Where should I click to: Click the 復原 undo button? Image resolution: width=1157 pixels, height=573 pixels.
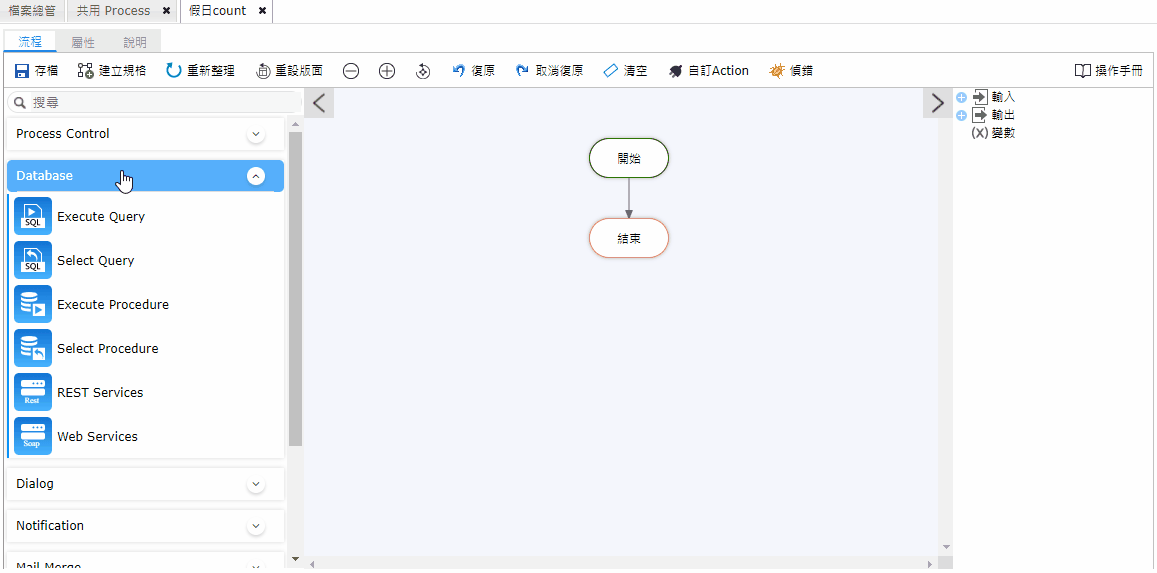click(473, 71)
